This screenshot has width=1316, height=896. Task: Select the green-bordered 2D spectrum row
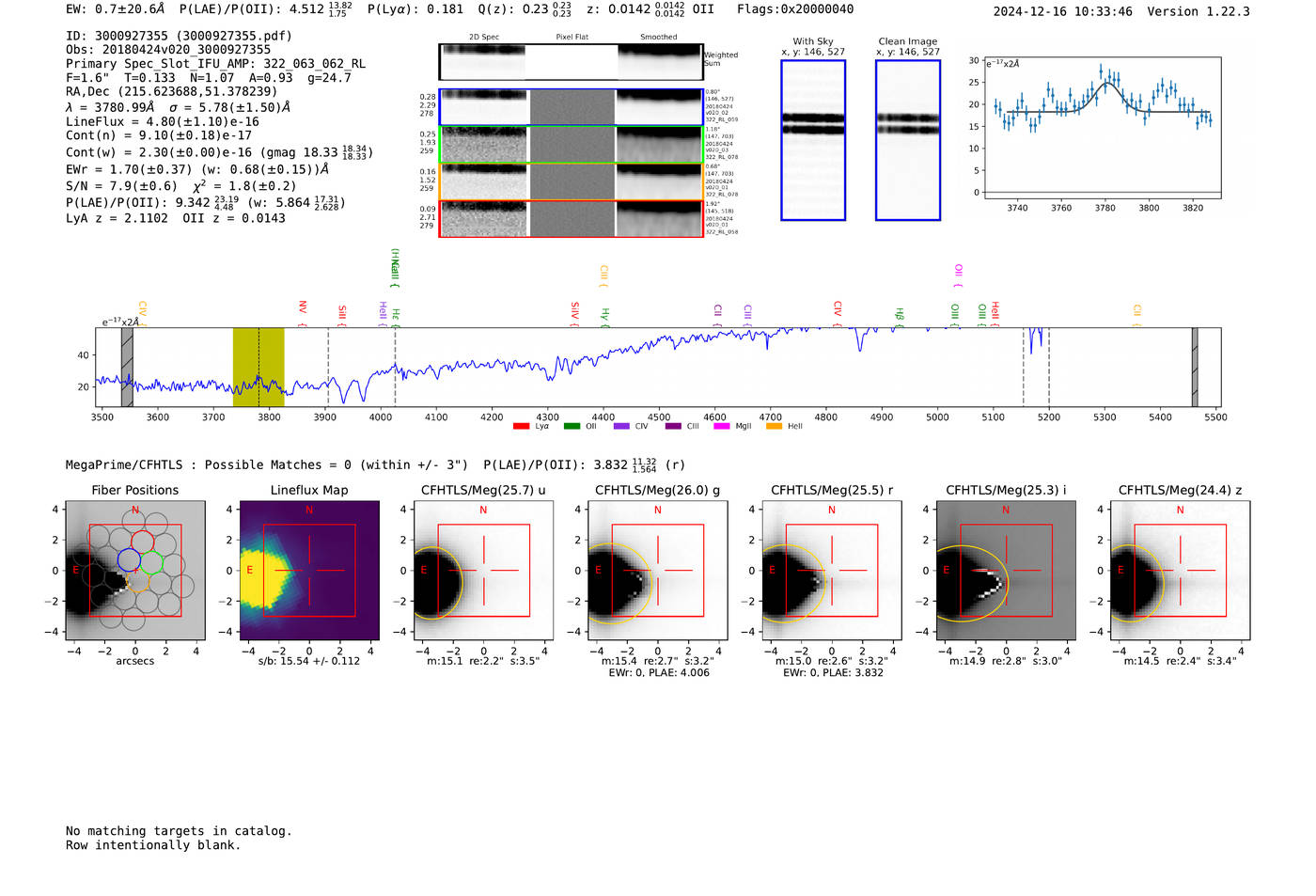click(571, 145)
